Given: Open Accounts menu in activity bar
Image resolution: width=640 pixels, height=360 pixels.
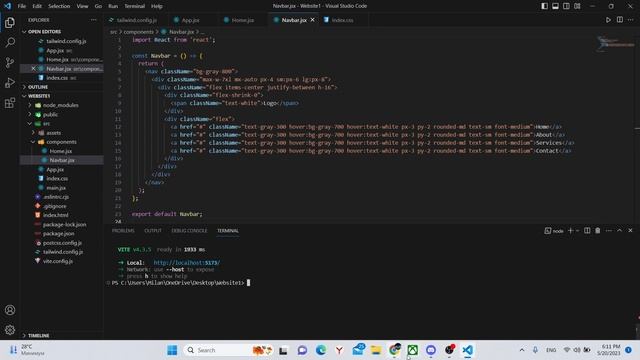Looking at the screenshot, I should point(10,310).
